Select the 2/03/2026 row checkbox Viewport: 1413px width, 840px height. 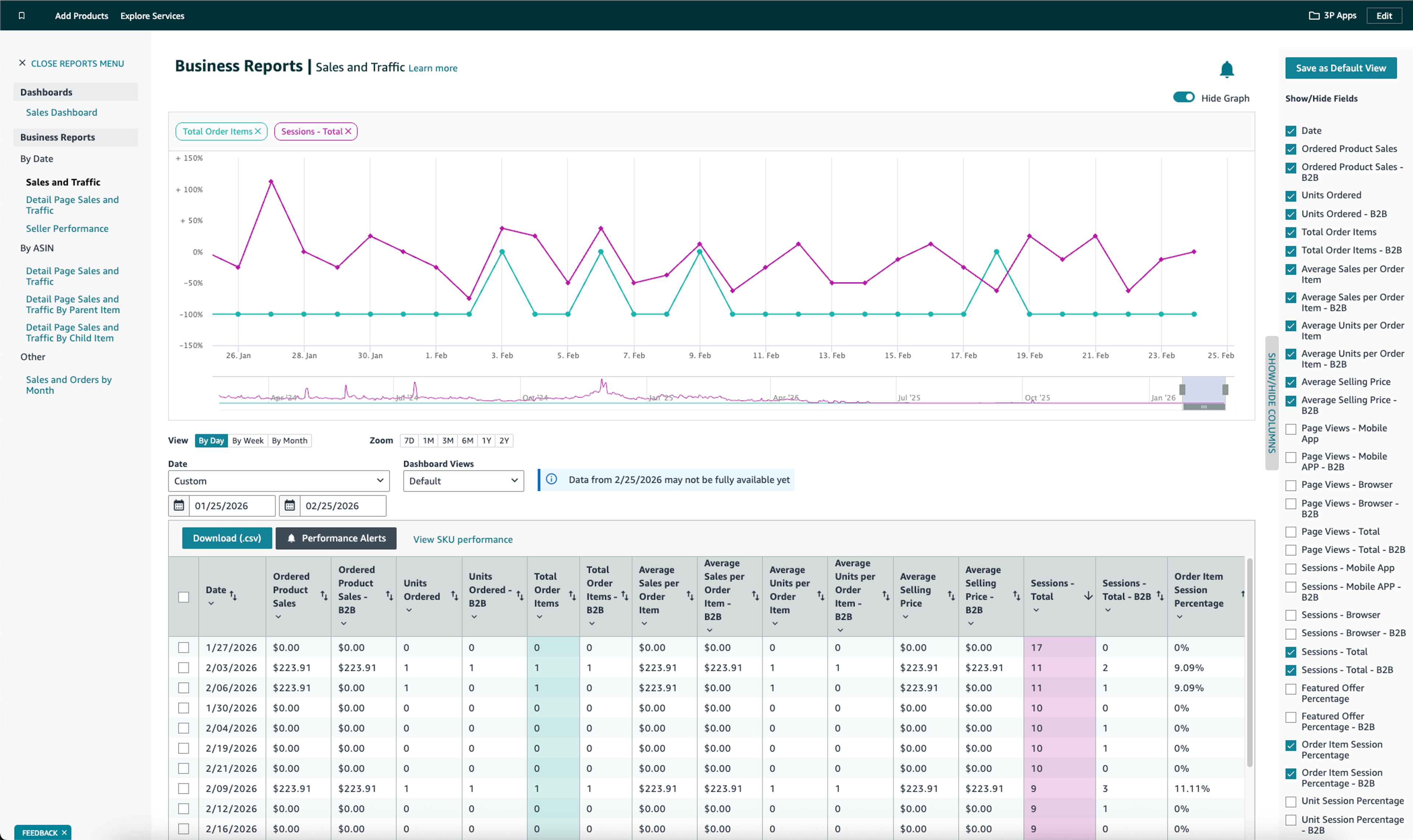point(184,668)
